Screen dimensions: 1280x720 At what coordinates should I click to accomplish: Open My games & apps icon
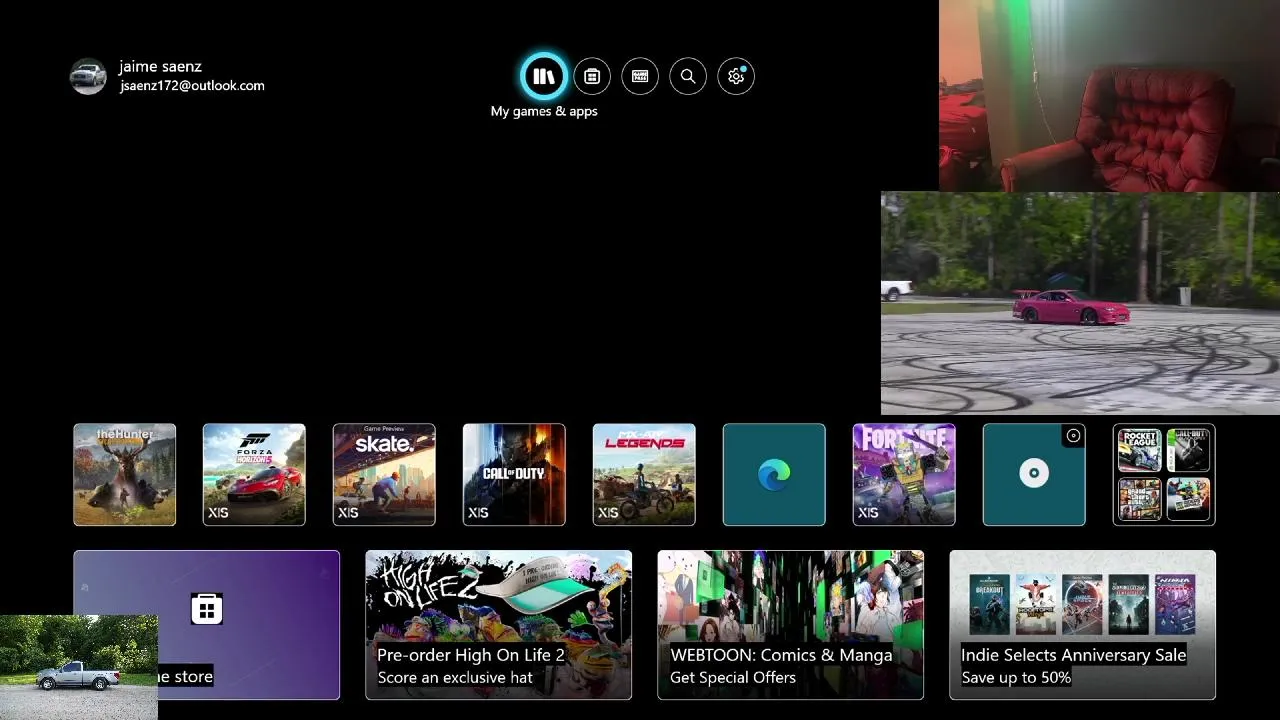pyautogui.click(x=544, y=76)
